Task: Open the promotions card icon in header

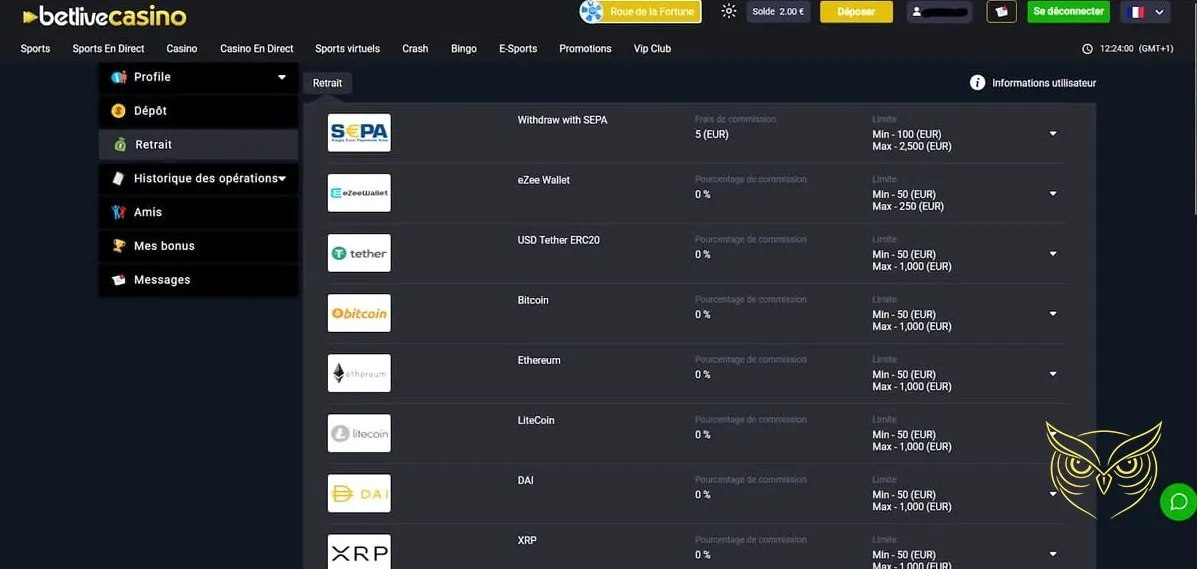Action: [1001, 12]
